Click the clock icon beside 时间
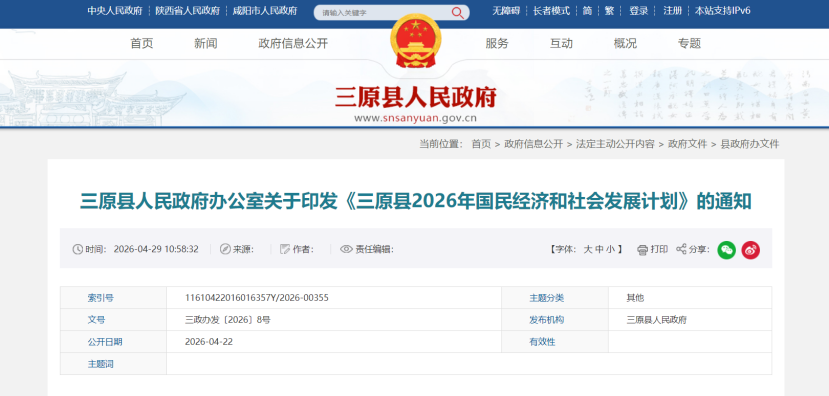 [x=78, y=249]
